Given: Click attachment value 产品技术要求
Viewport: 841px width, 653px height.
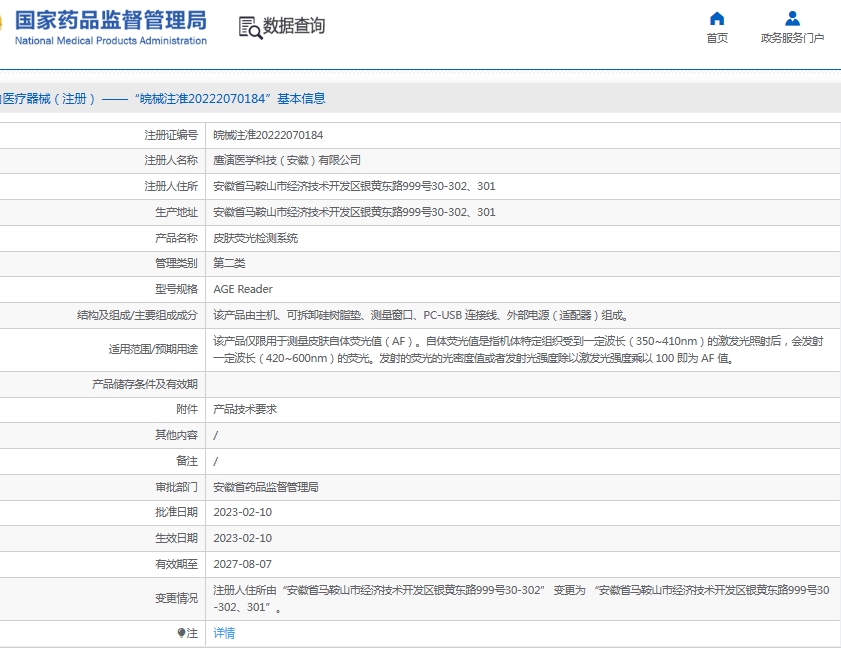Looking at the screenshot, I should point(245,409).
